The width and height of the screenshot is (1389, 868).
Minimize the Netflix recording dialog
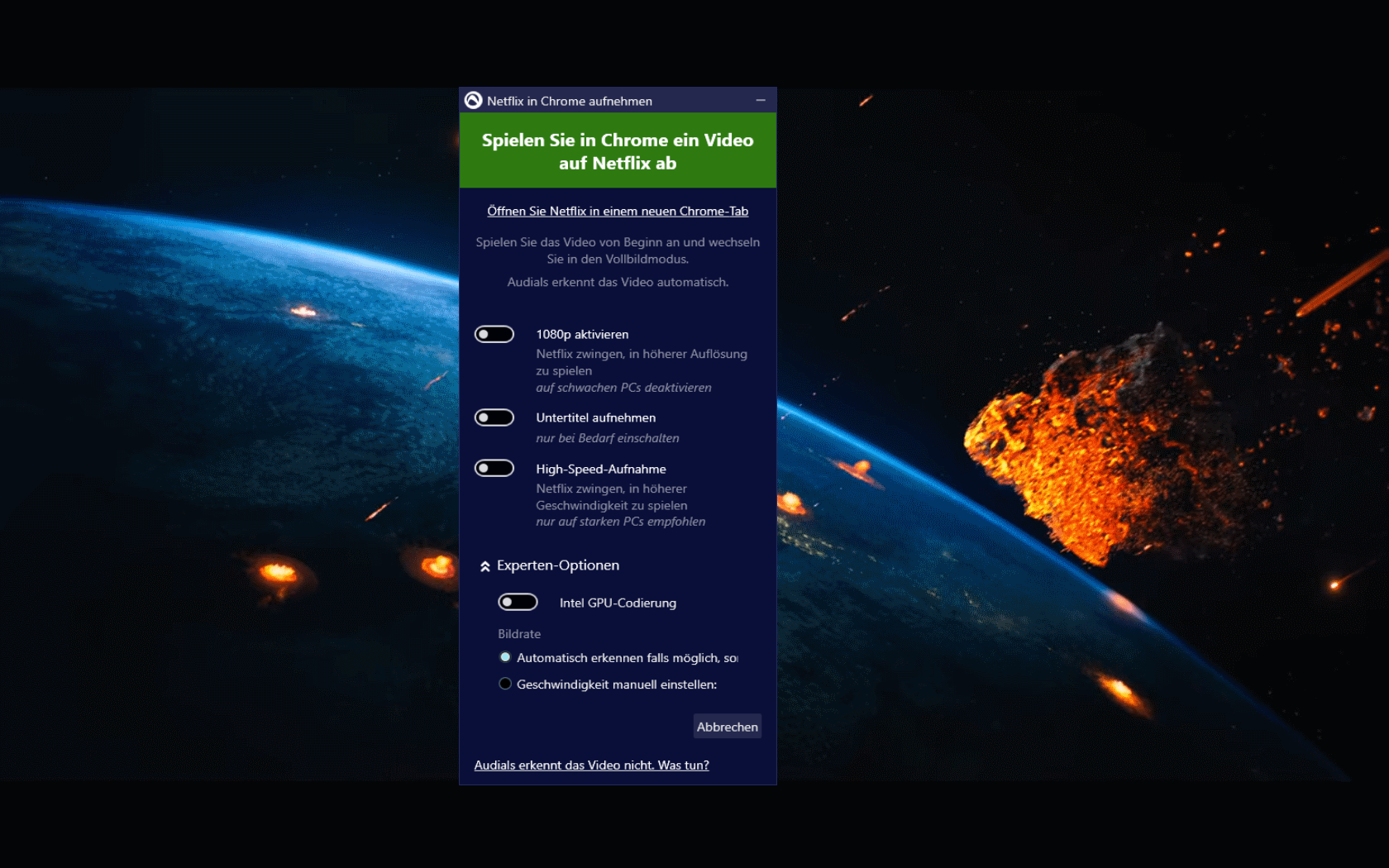point(761,101)
